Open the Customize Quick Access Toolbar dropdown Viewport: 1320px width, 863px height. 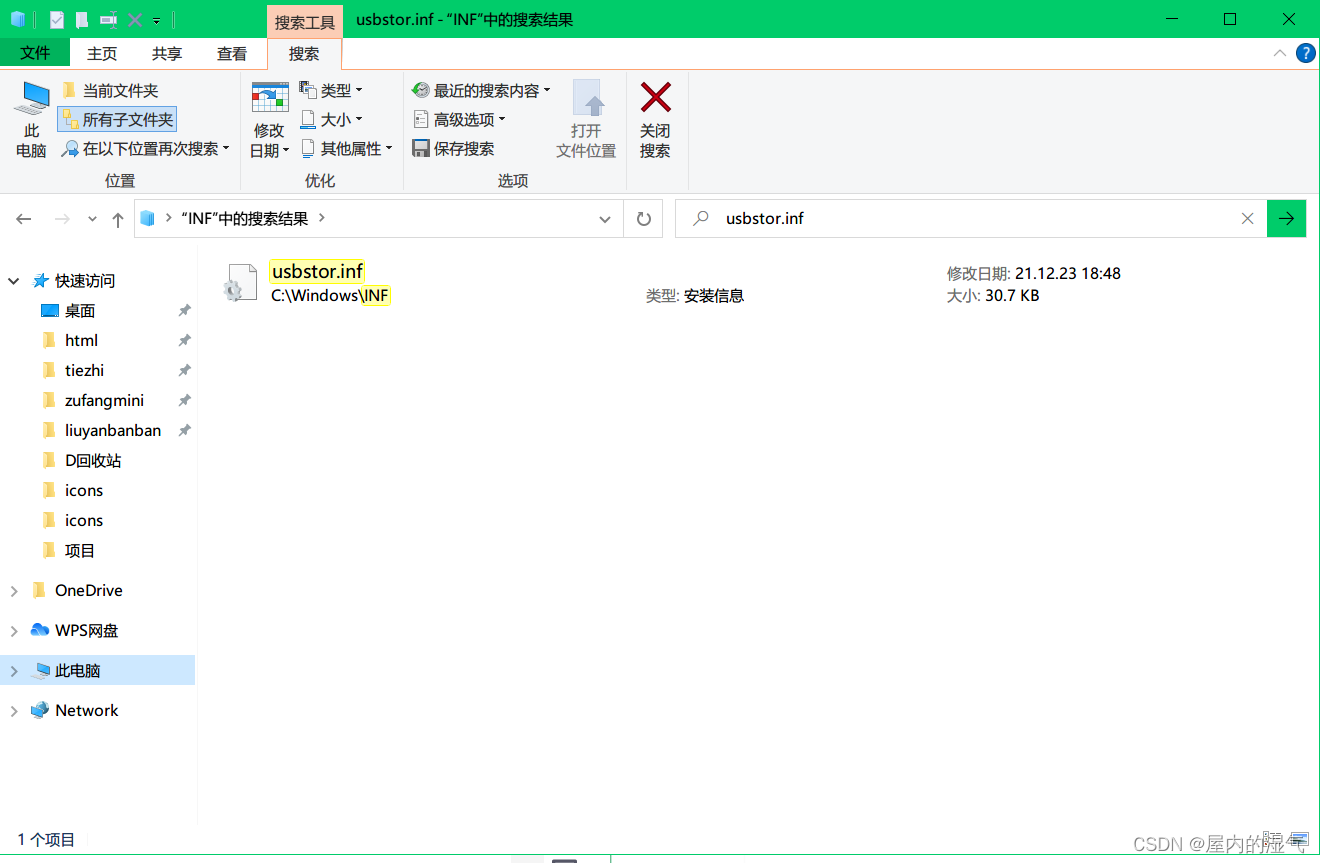point(157,20)
